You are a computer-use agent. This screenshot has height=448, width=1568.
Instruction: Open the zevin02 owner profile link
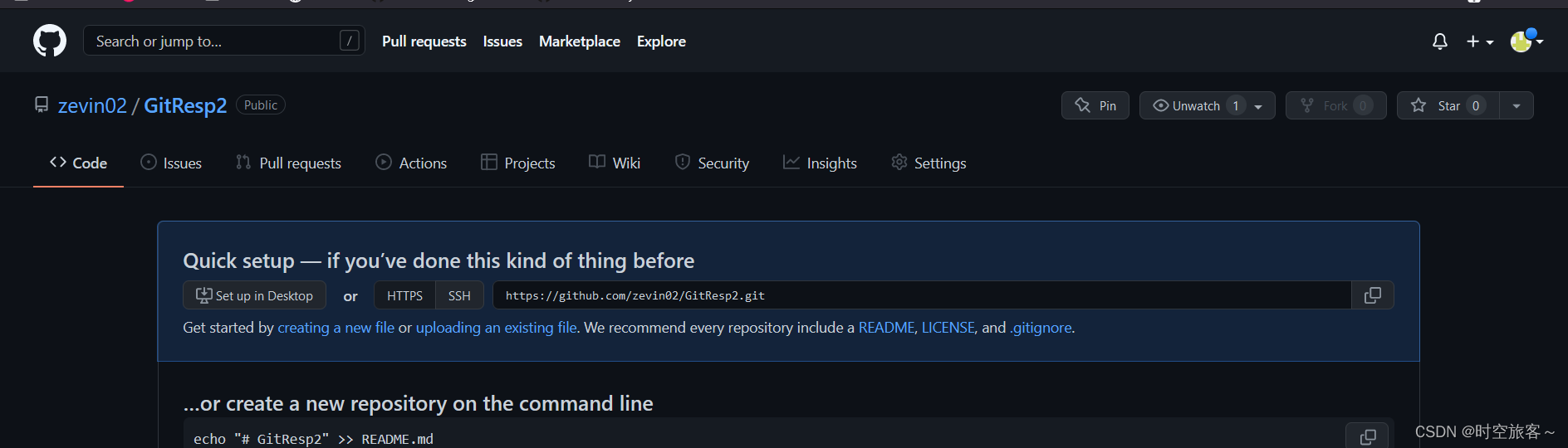tap(92, 105)
